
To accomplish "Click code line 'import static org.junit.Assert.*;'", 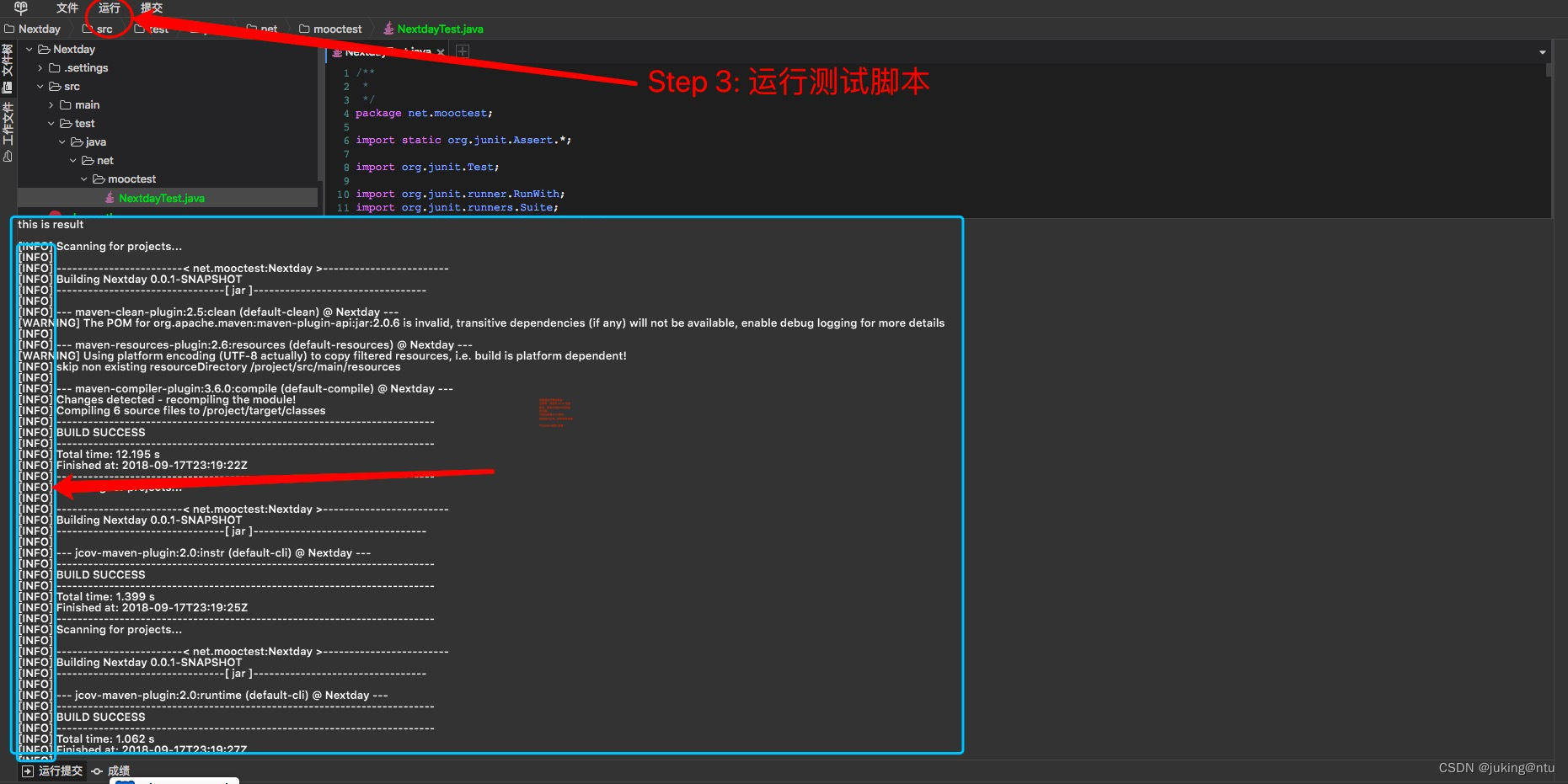I will (x=463, y=141).
